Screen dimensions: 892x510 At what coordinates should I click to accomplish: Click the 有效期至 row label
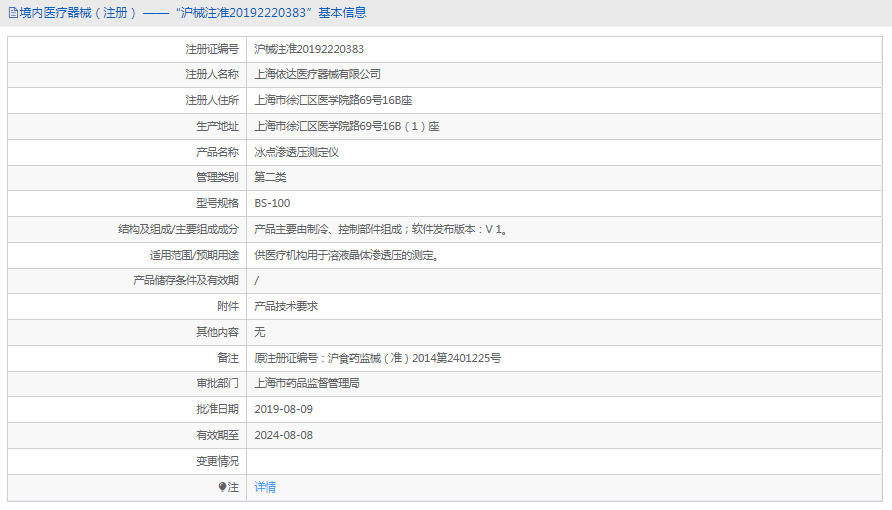point(217,435)
